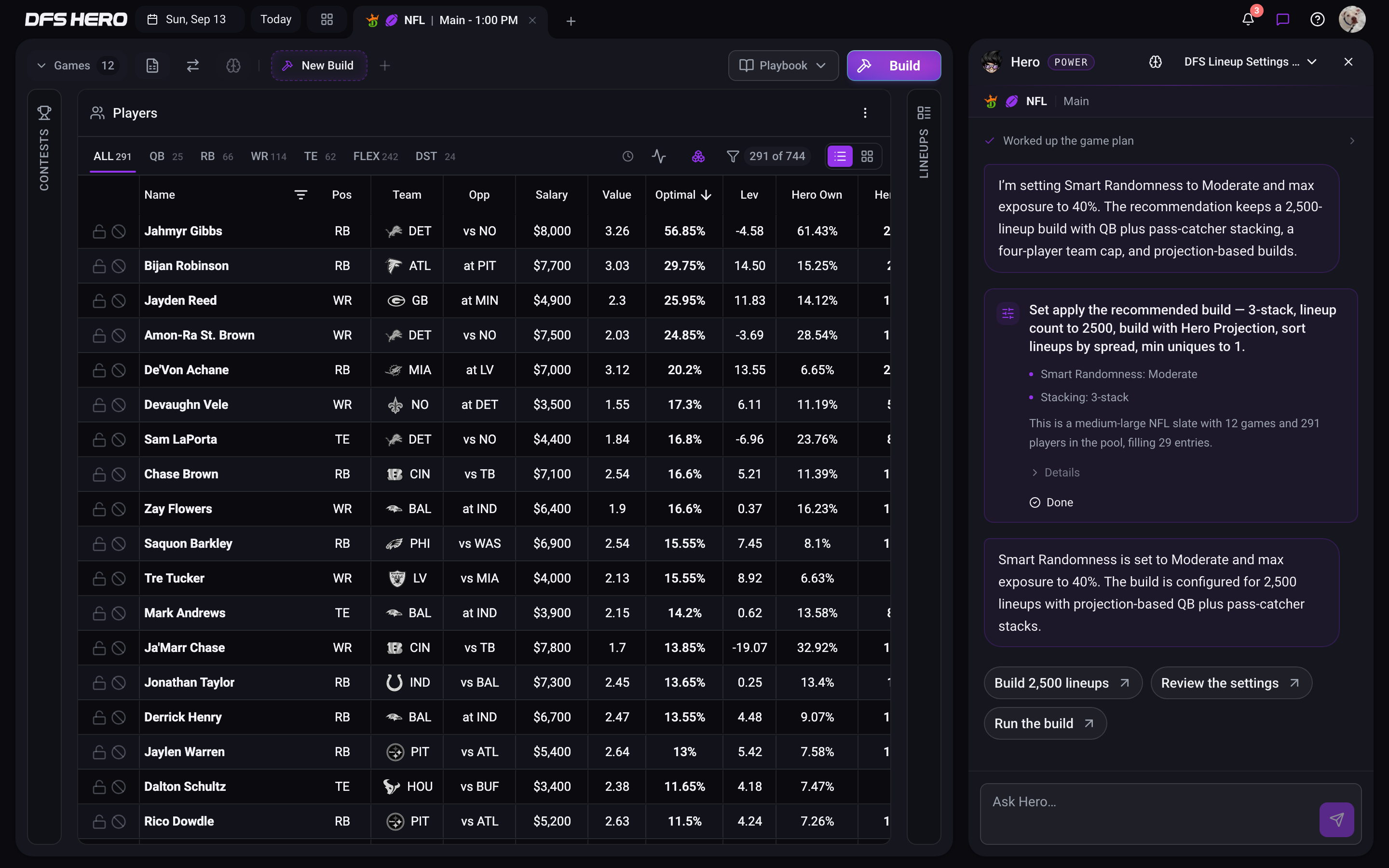Open the brain icon in the builds toolbar
The height and width of the screenshot is (868, 1389).
233,66
